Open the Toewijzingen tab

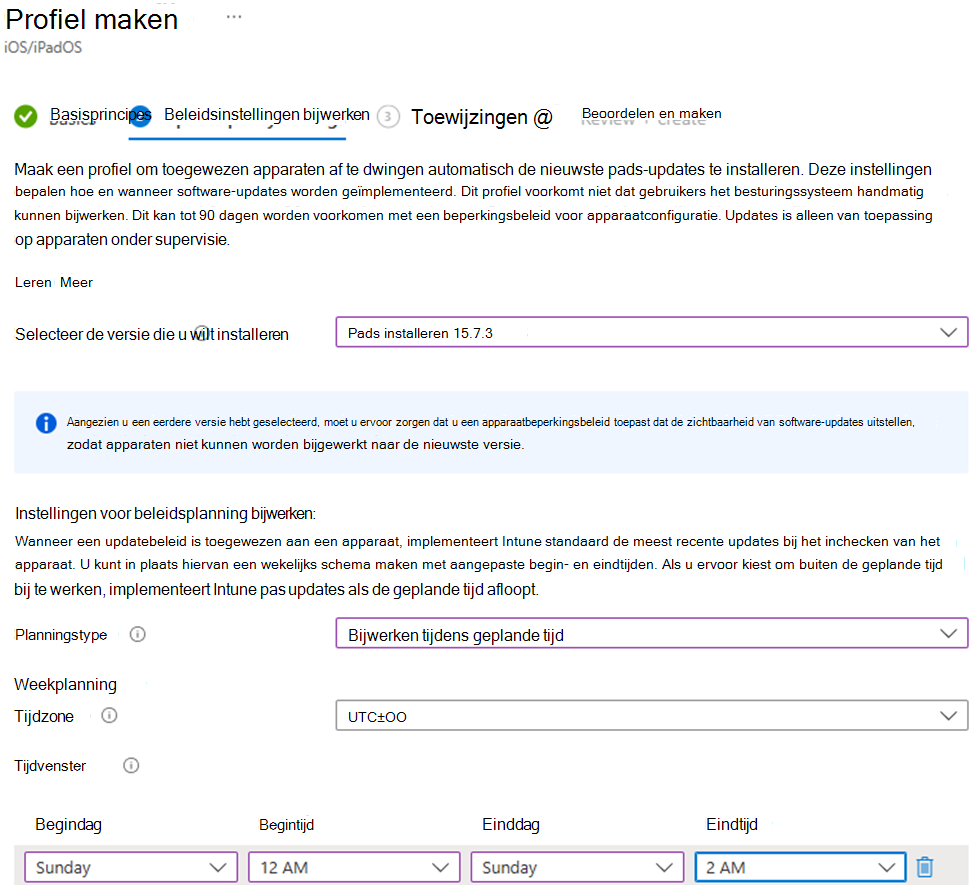point(481,117)
